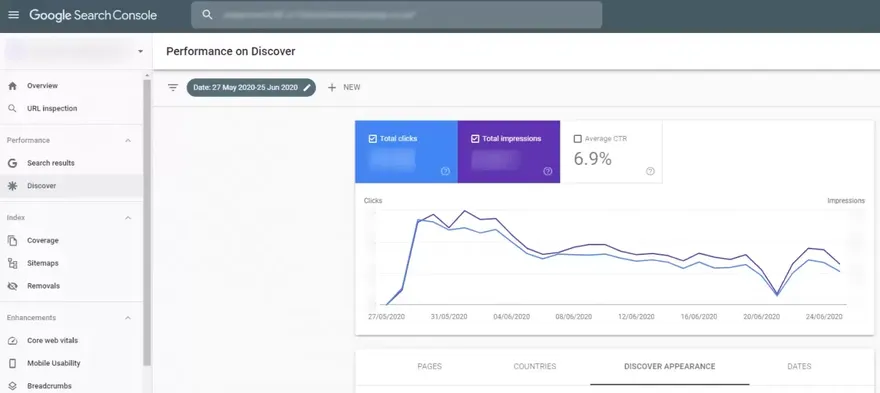The image size is (880, 393).
Task: Toggle the Total clicks checkbox
Action: (x=373, y=139)
